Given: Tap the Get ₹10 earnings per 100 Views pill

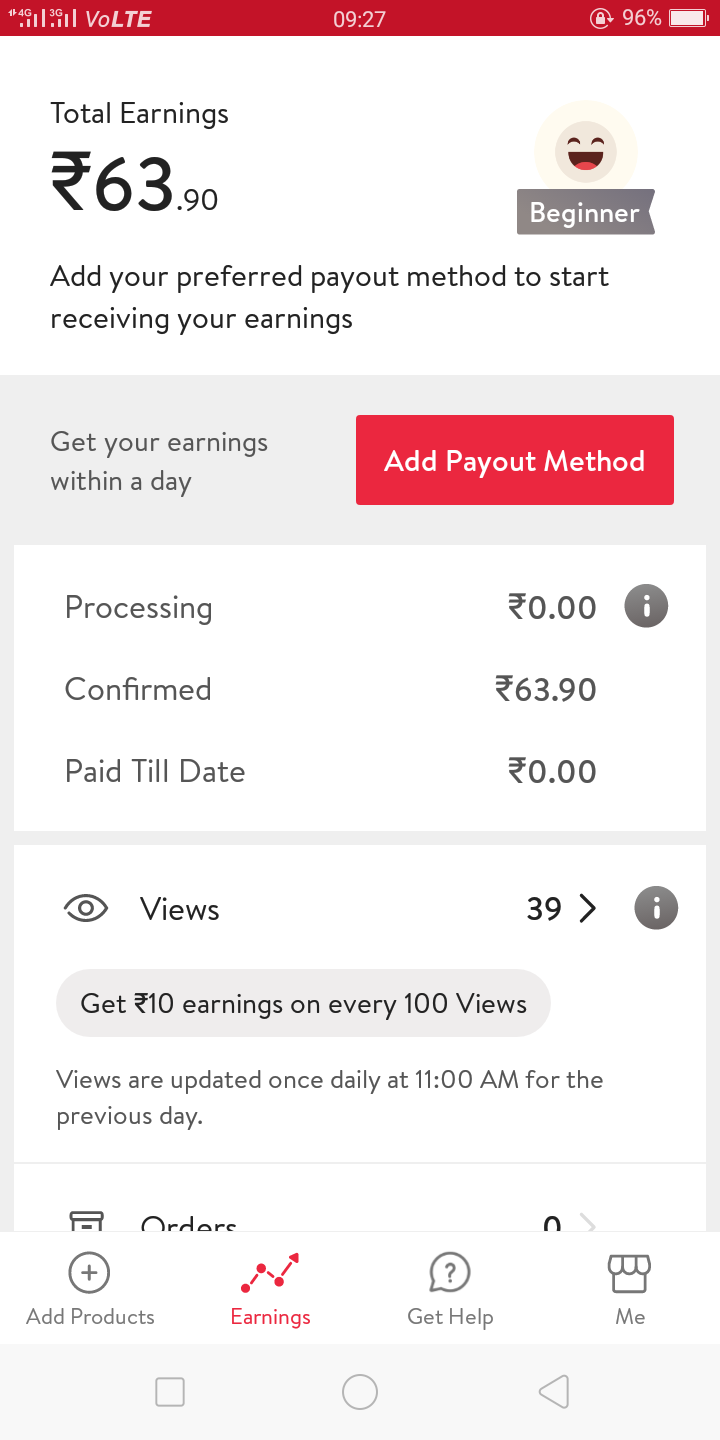Looking at the screenshot, I should [x=303, y=1003].
